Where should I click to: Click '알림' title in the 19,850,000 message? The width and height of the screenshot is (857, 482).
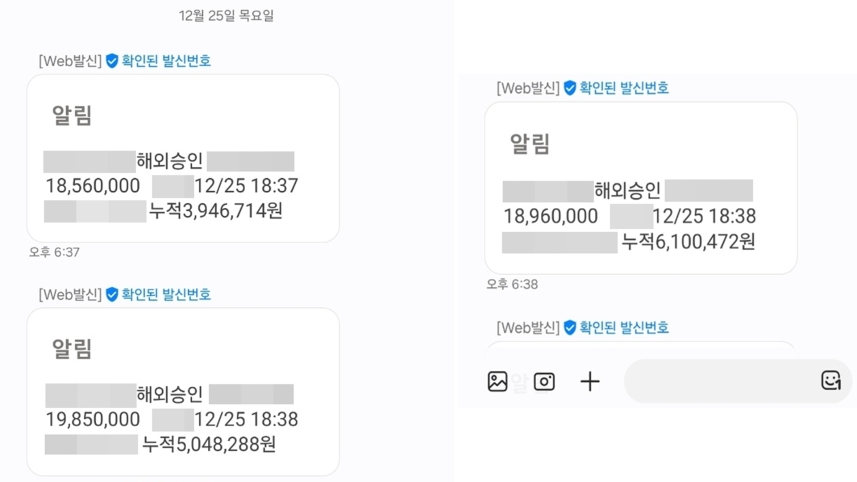coord(72,349)
